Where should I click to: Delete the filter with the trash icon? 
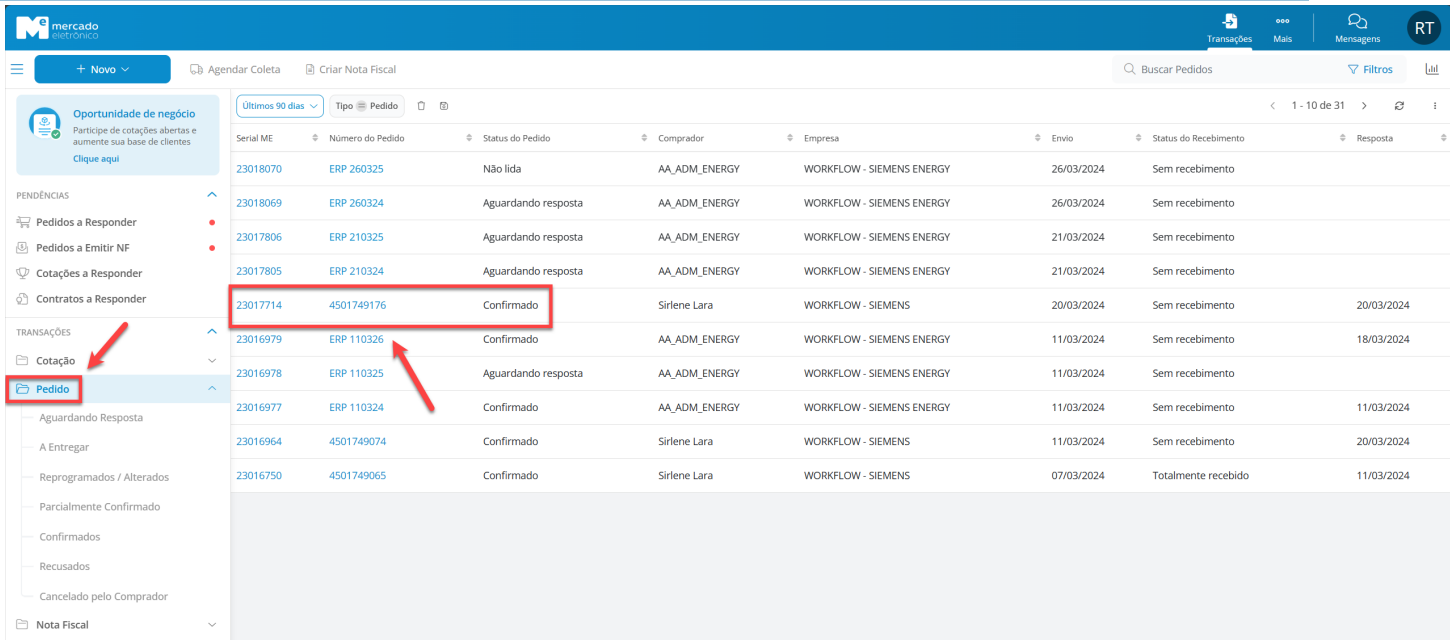click(x=421, y=106)
